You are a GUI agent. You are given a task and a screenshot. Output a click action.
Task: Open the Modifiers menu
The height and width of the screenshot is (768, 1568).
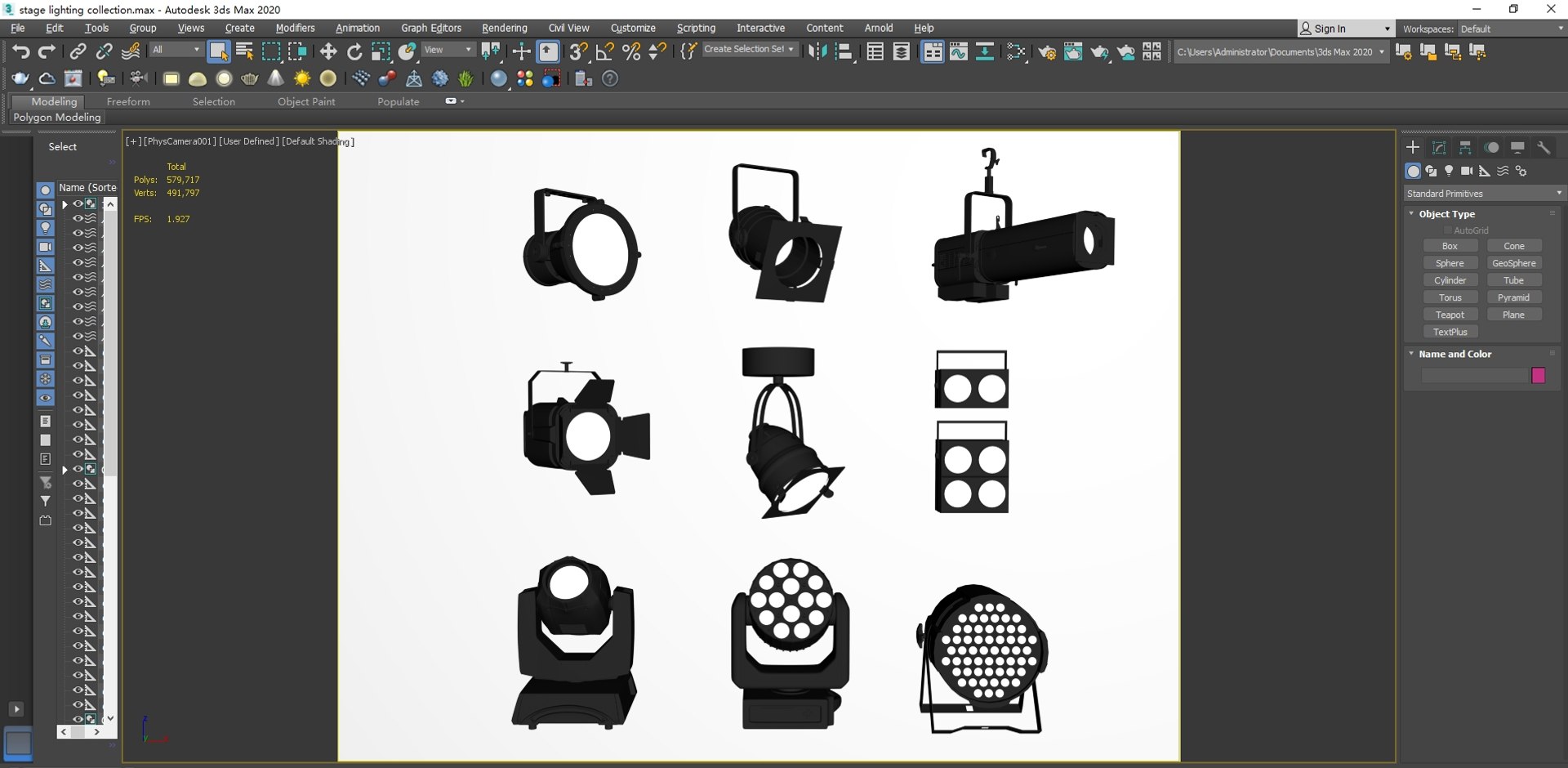coord(295,28)
